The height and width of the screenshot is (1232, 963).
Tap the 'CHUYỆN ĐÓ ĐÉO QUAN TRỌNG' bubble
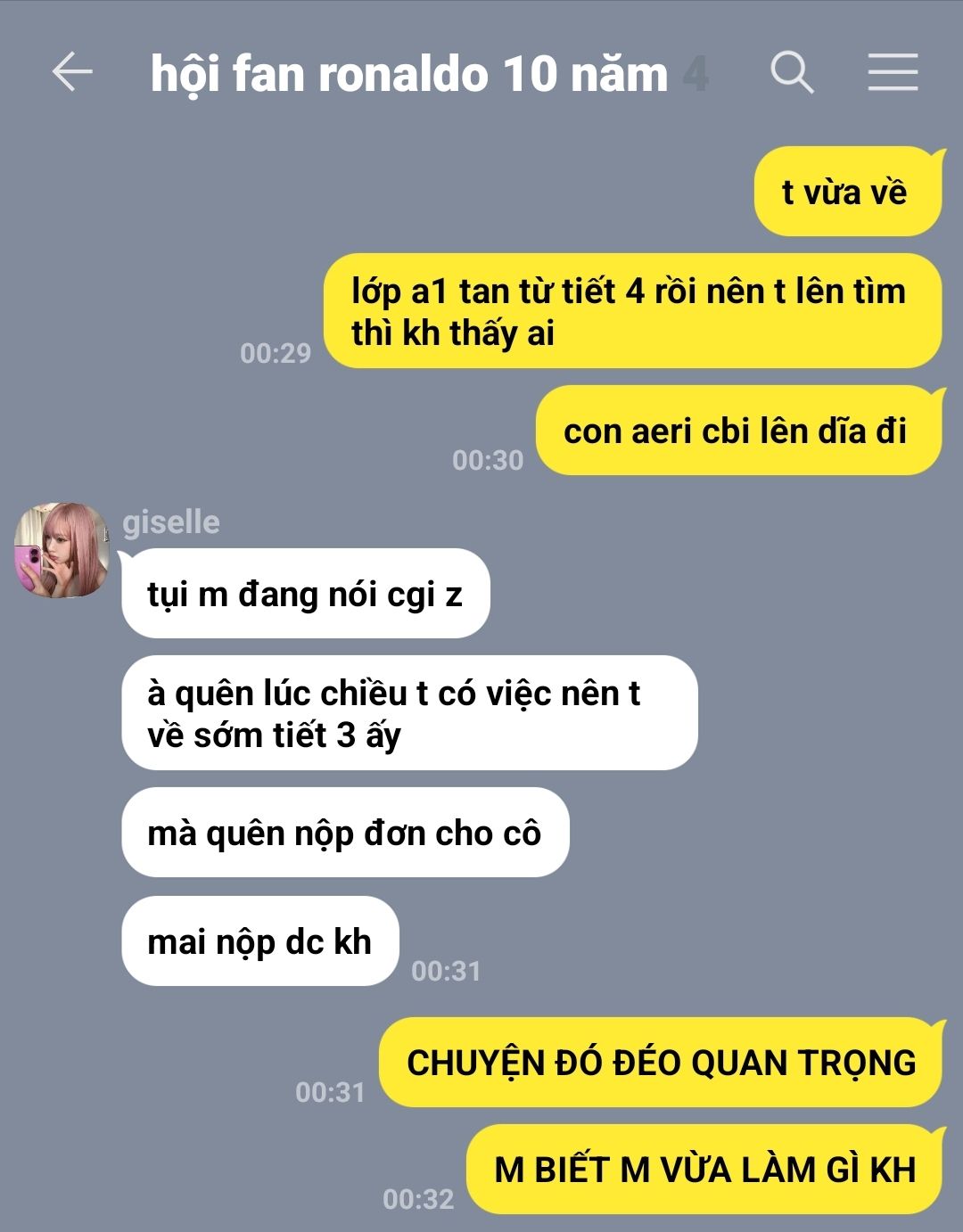tap(661, 1063)
